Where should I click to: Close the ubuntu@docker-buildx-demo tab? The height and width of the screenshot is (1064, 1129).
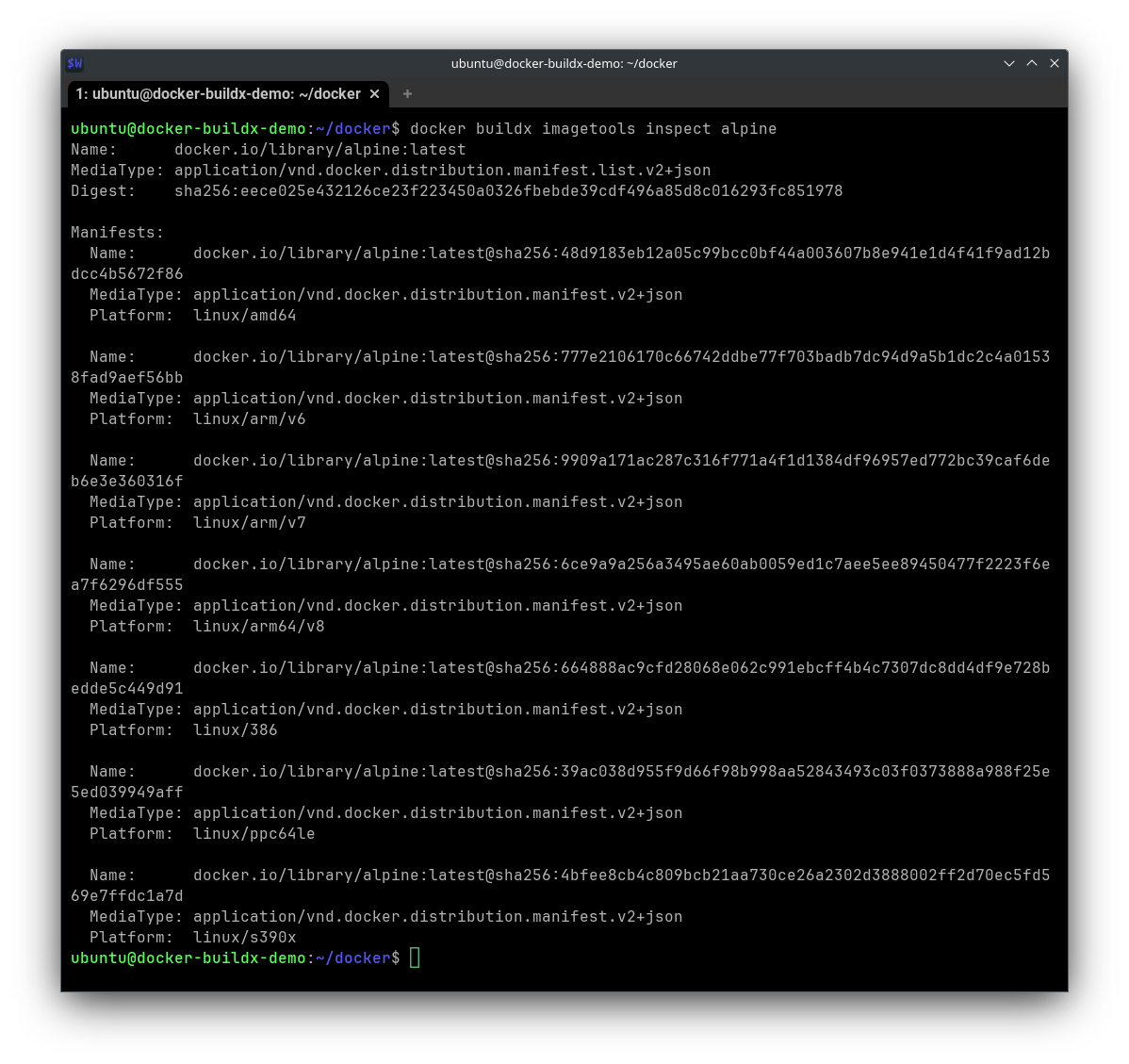click(374, 94)
